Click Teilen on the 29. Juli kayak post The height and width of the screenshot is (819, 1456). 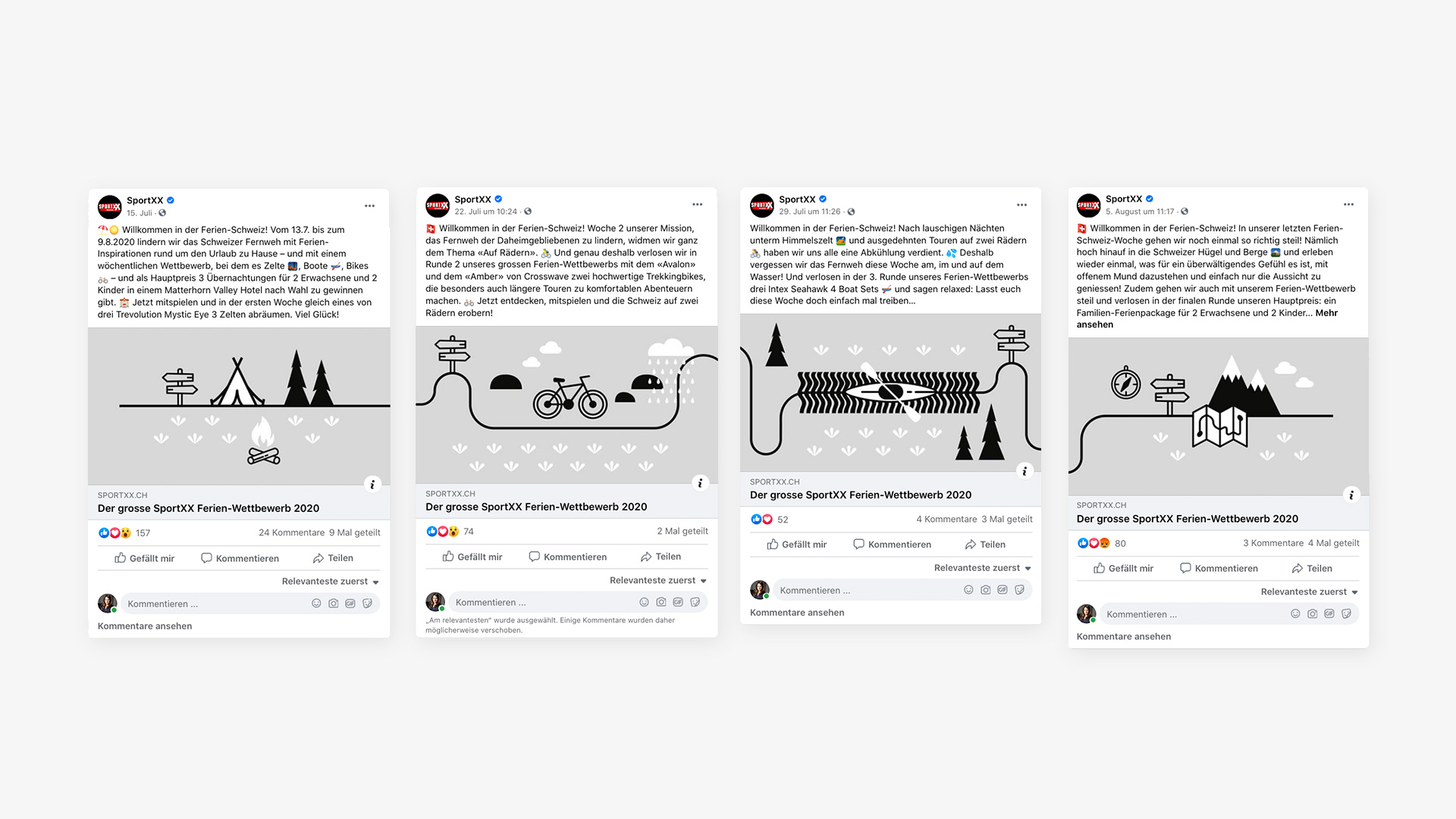click(985, 544)
